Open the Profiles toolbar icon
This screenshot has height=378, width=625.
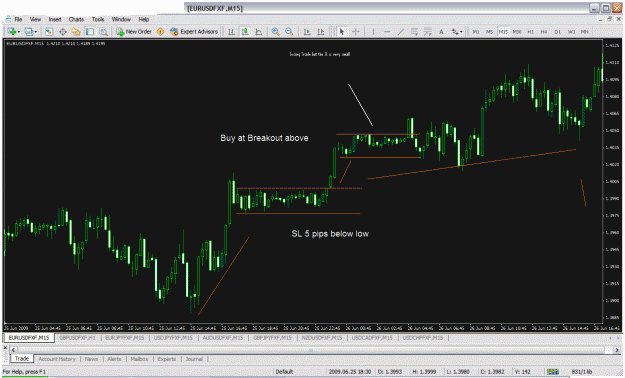click(x=29, y=32)
